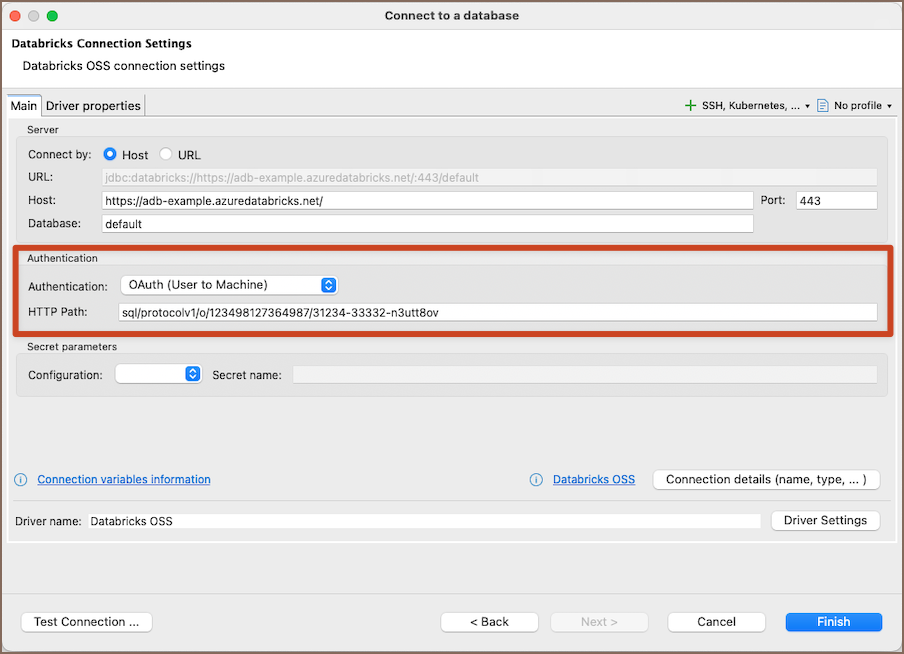Click the Finish button

[x=833, y=622]
